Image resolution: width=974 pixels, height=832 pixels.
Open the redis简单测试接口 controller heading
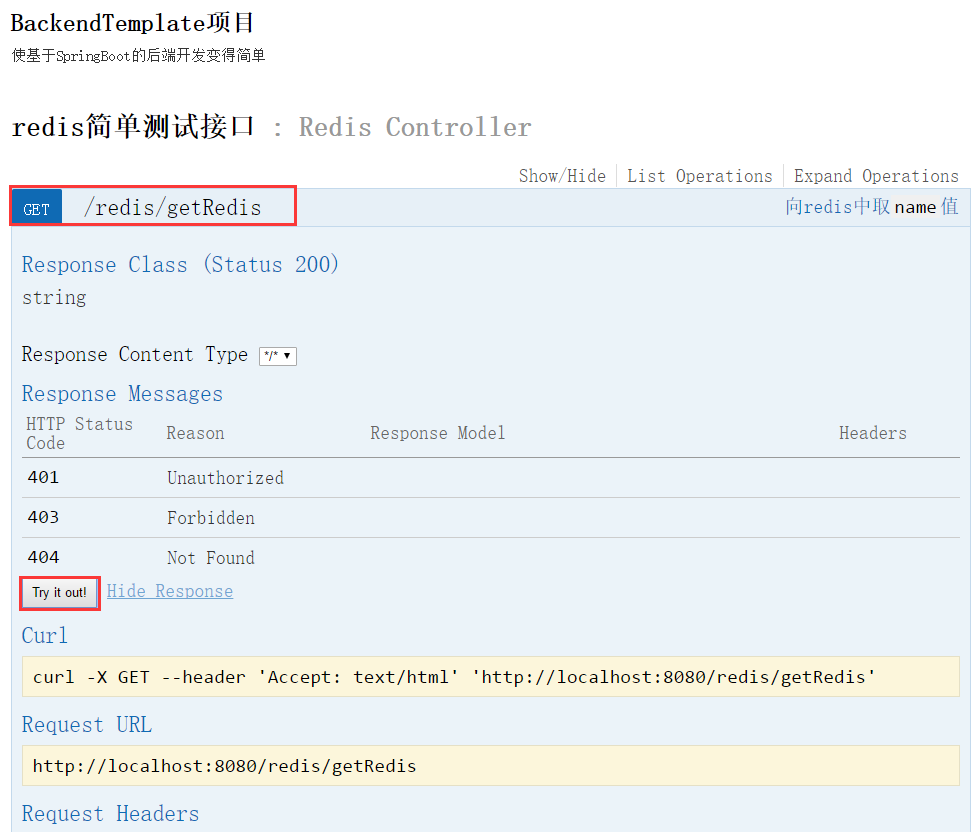click(x=133, y=127)
